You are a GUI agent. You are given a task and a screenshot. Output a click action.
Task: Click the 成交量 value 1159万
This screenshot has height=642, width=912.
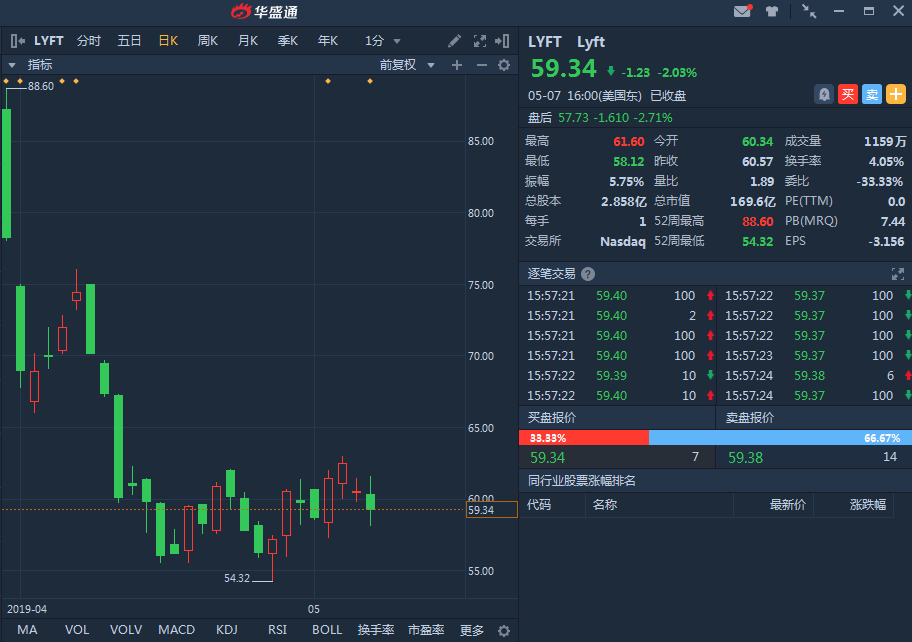coord(885,141)
